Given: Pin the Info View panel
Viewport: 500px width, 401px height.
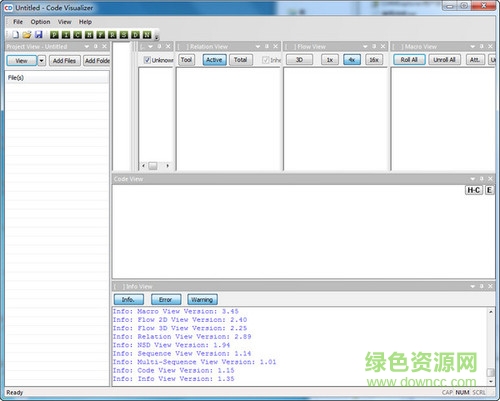Looking at the screenshot, I should point(481,286).
